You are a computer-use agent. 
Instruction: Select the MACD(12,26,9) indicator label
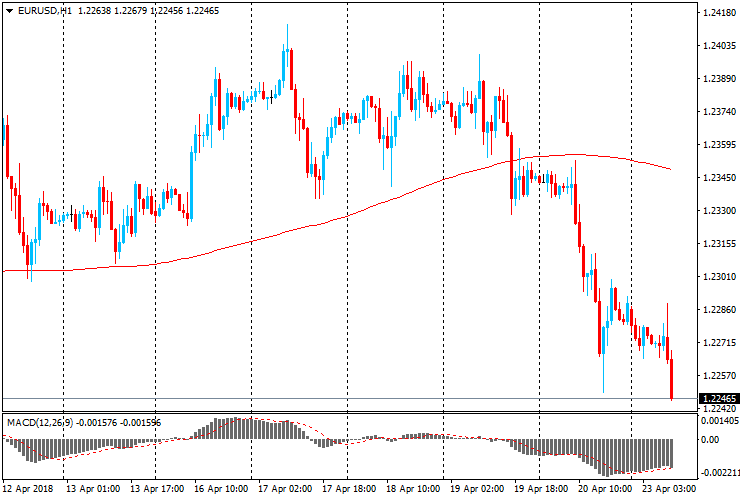(40, 423)
